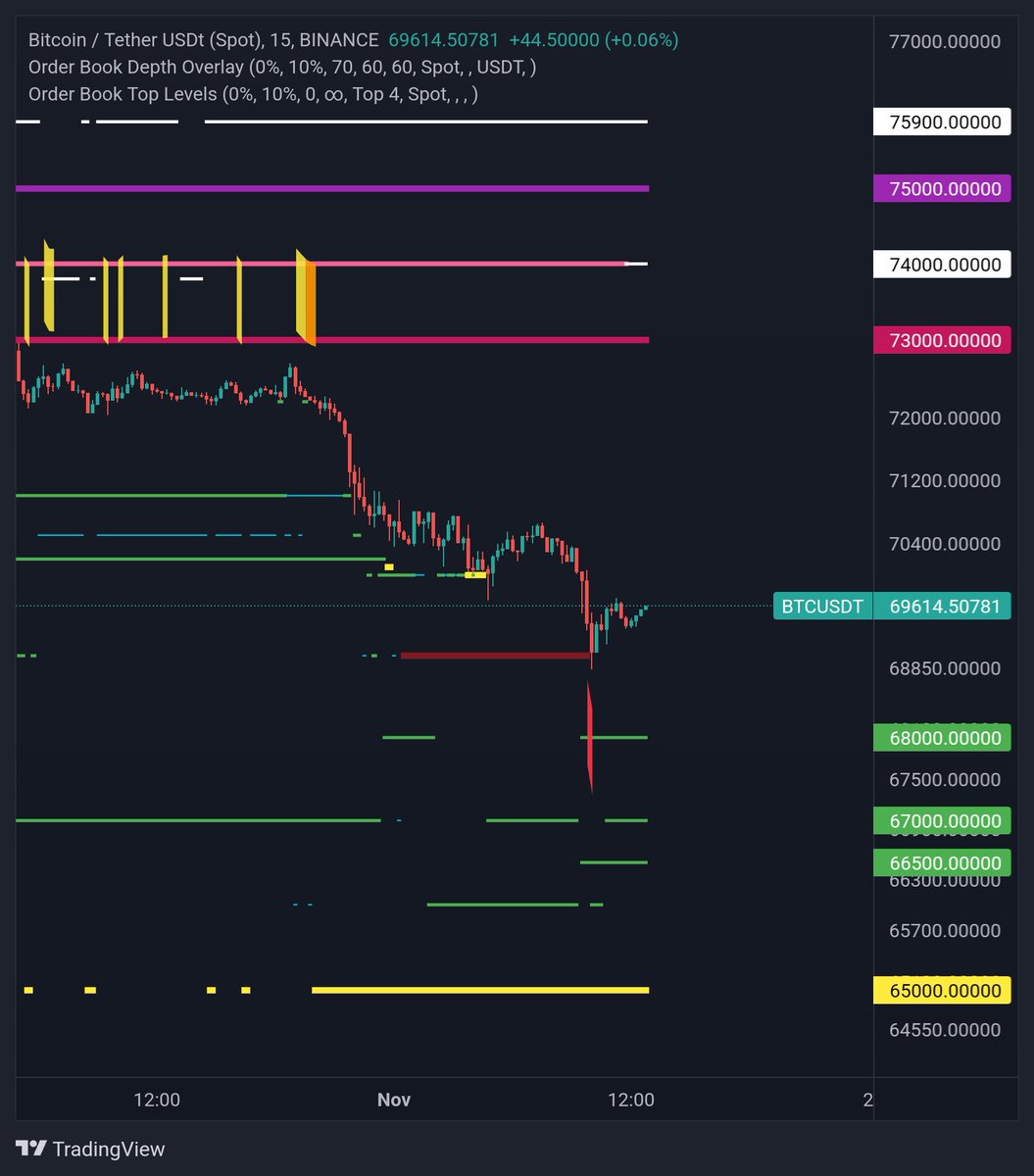The width and height of the screenshot is (1034, 1176).
Task: Click the 77000.00000 axis value
Action: coord(945,41)
